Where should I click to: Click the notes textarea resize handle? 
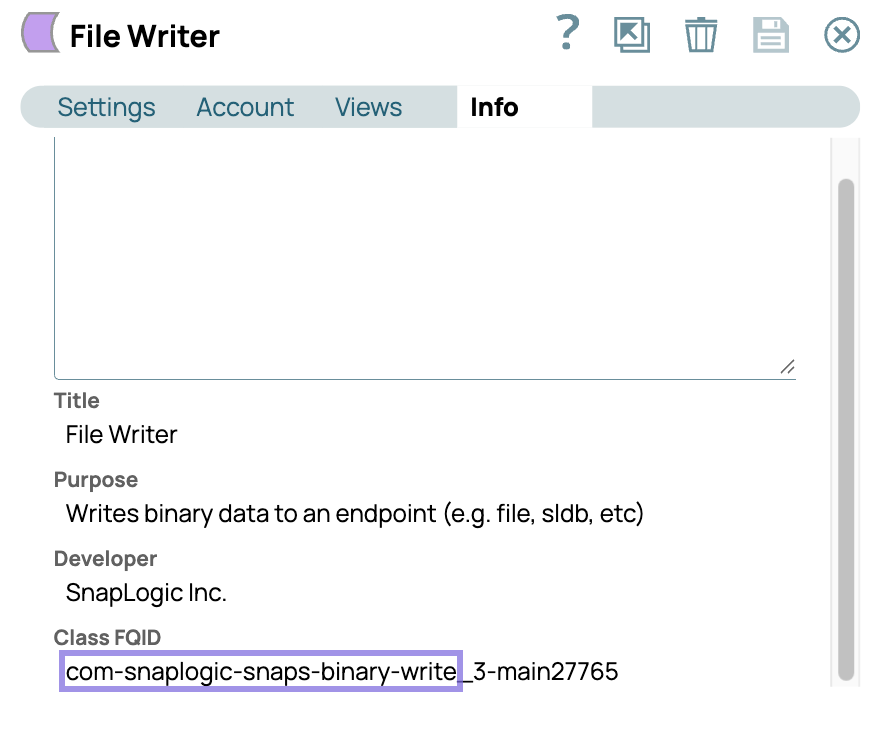[x=787, y=367]
